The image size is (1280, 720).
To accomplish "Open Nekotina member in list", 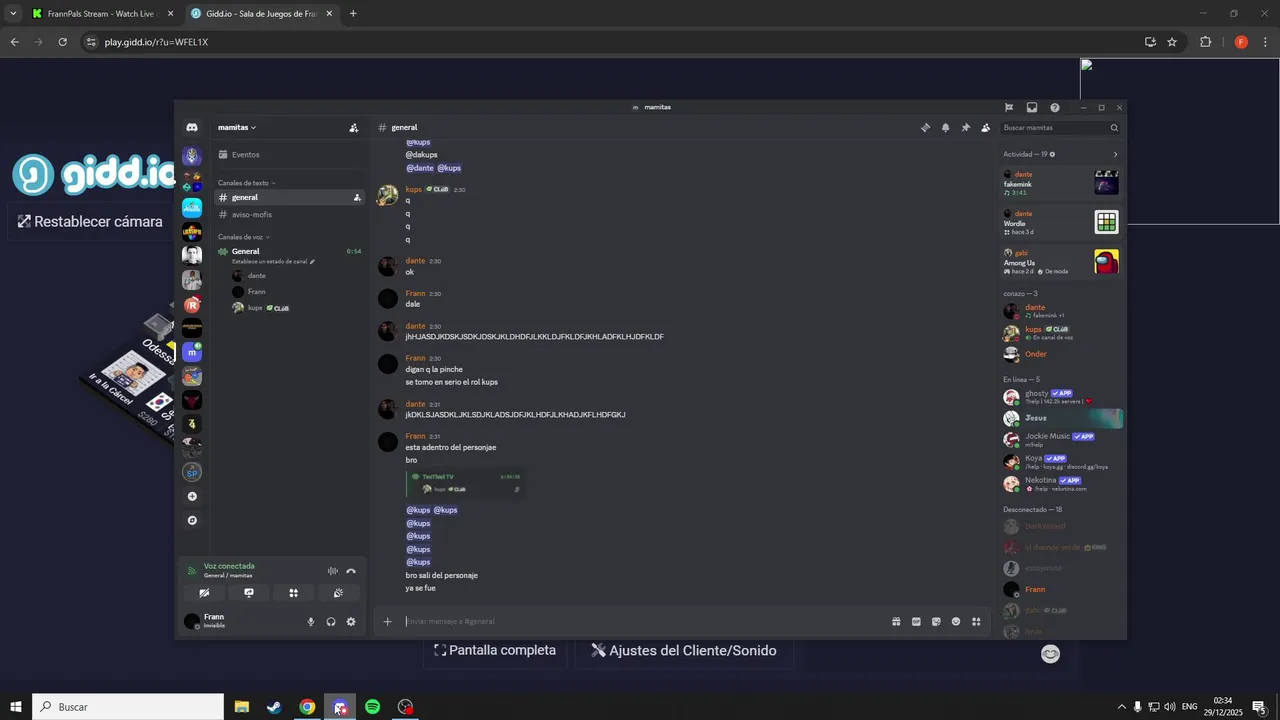I will [1061, 484].
